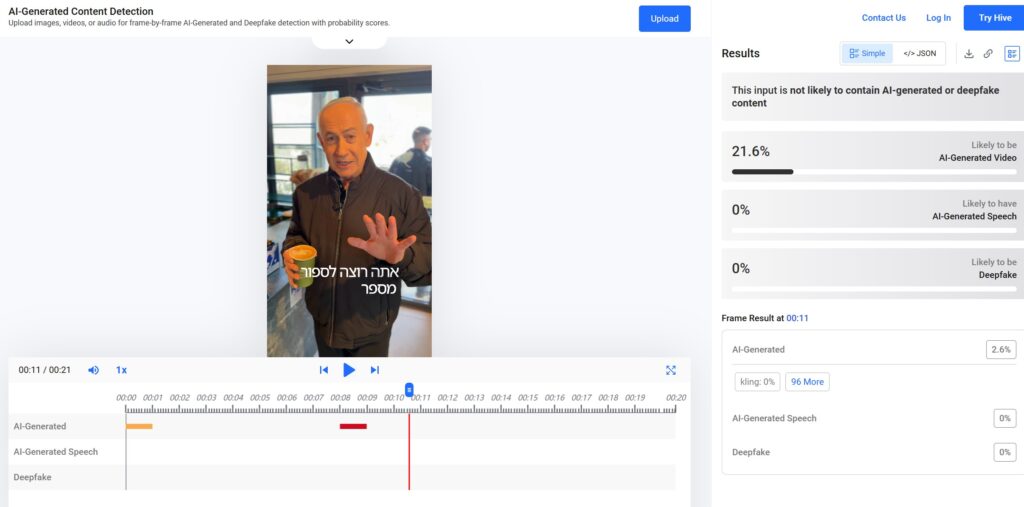Mute the video with speaker icon
Image resolution: width=1024 pixels, height=507 pixels.
pyautogui.click(x=93, y=370)
